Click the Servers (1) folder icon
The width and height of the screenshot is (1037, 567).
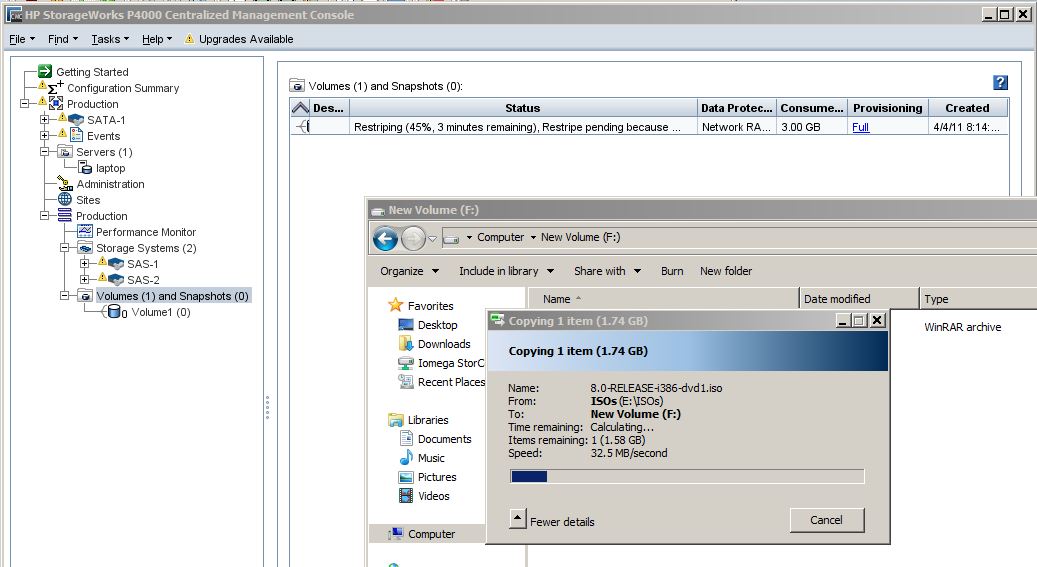pyautogui.click(x=65, y=152)
